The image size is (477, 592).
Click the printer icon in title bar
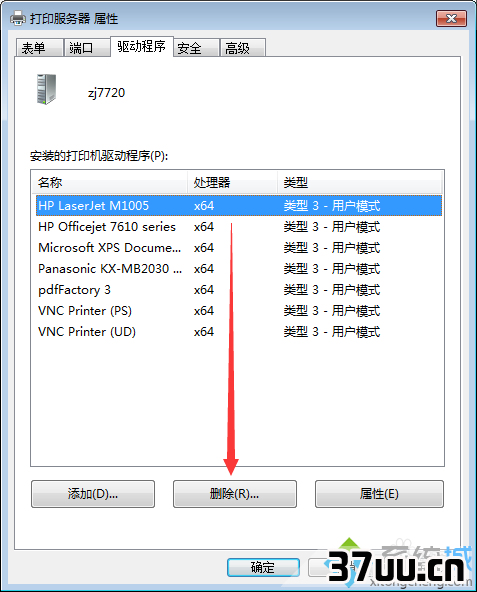tap(17, 18)
